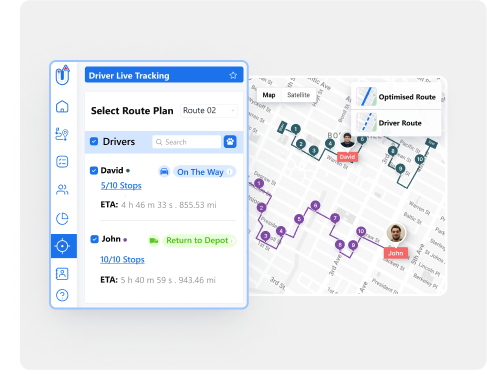Click the info icon on On The Way badge
Screen dimensions: 487x376
point(230,172)
